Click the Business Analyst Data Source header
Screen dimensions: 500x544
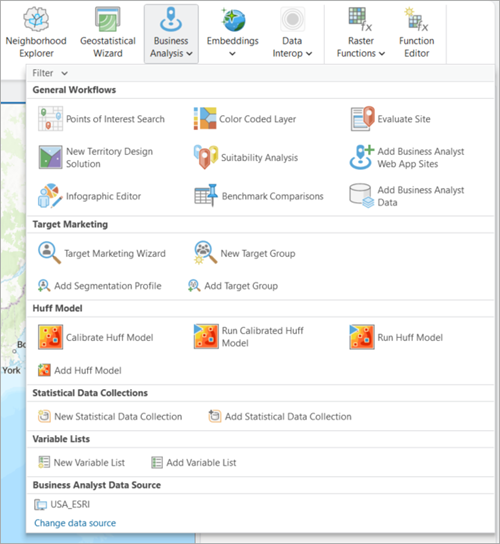96,485
